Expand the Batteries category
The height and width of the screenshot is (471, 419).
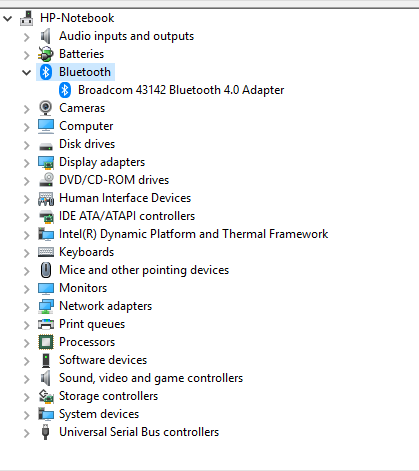27,55
